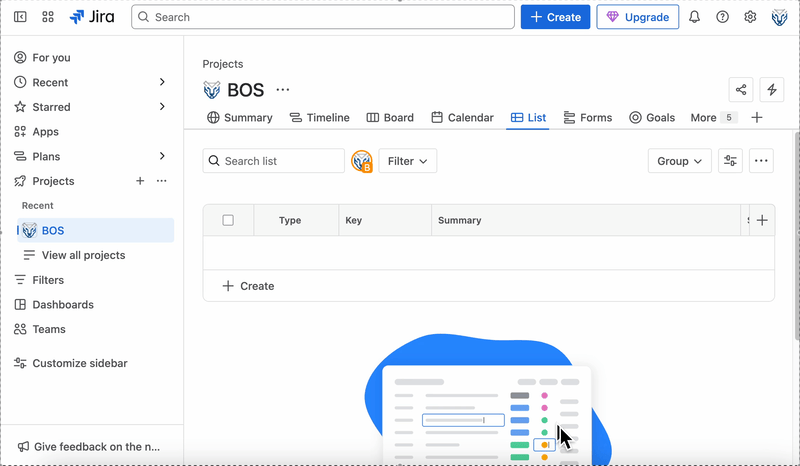The width and height of the screenshot is (800, 466).
Task: Open the view settings sliders icon
Action: [x=730, y=161]
